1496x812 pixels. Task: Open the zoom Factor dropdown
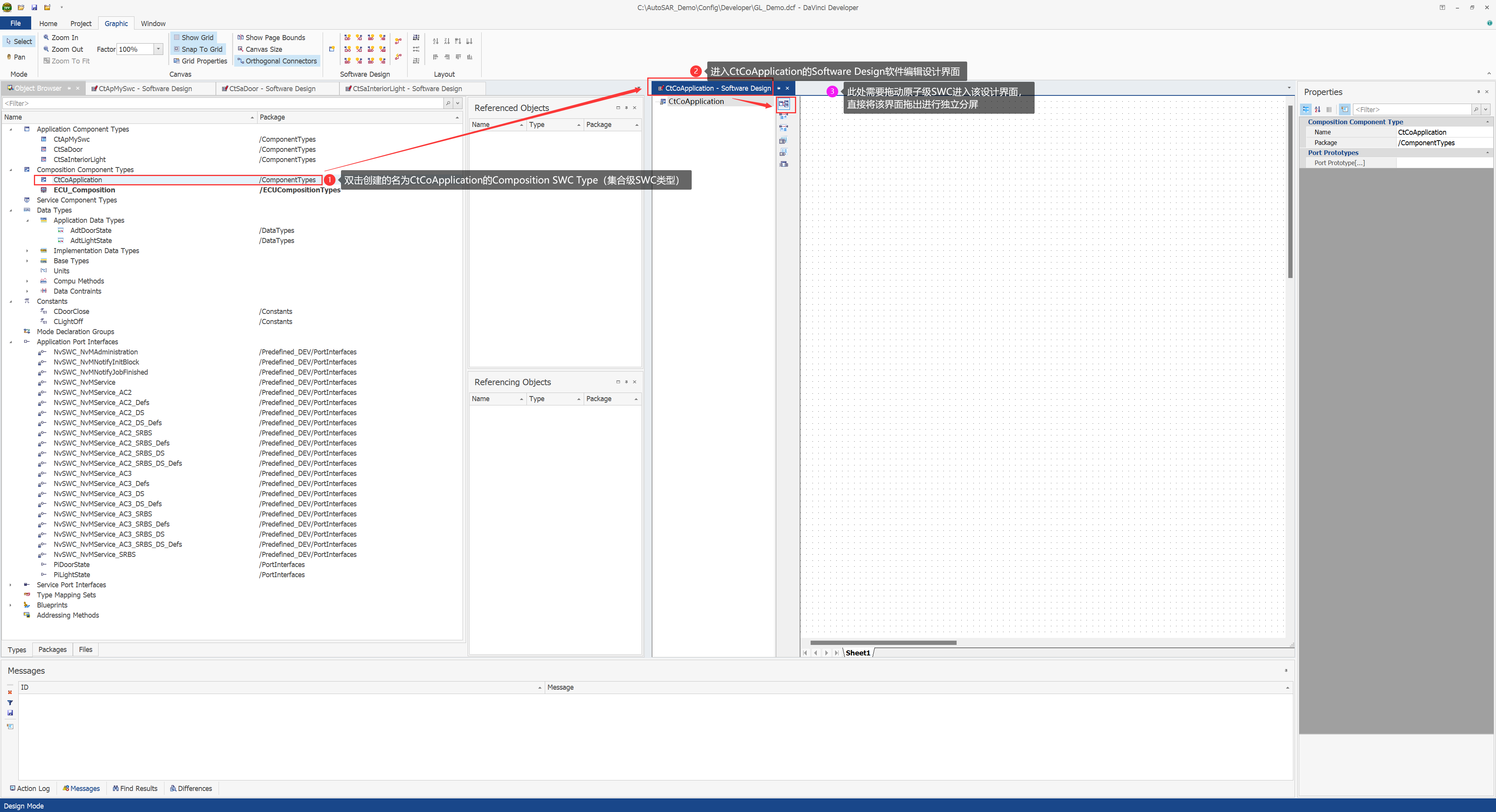tap(158, 49)
